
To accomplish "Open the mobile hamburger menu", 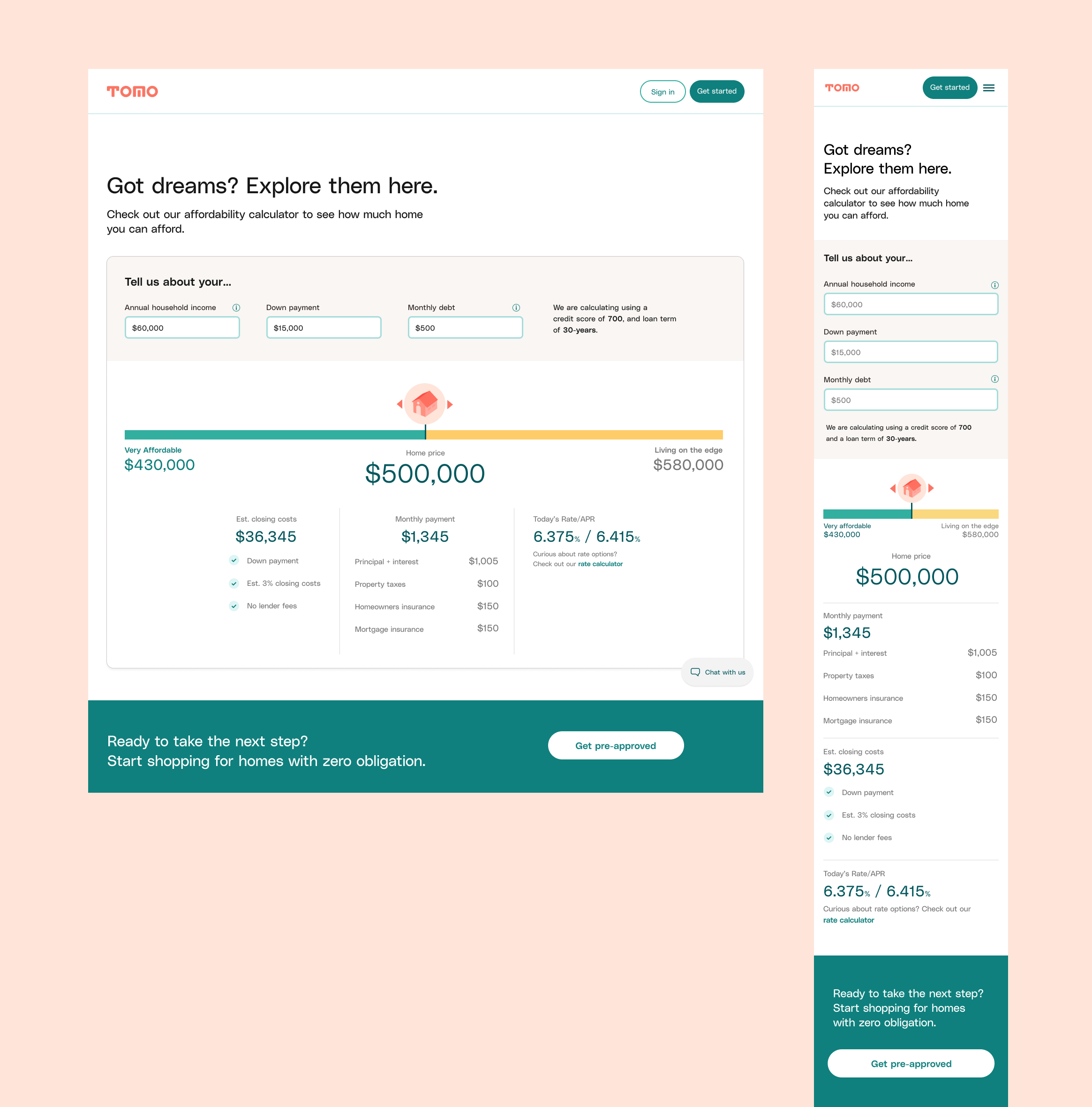I will click(989, 88).
